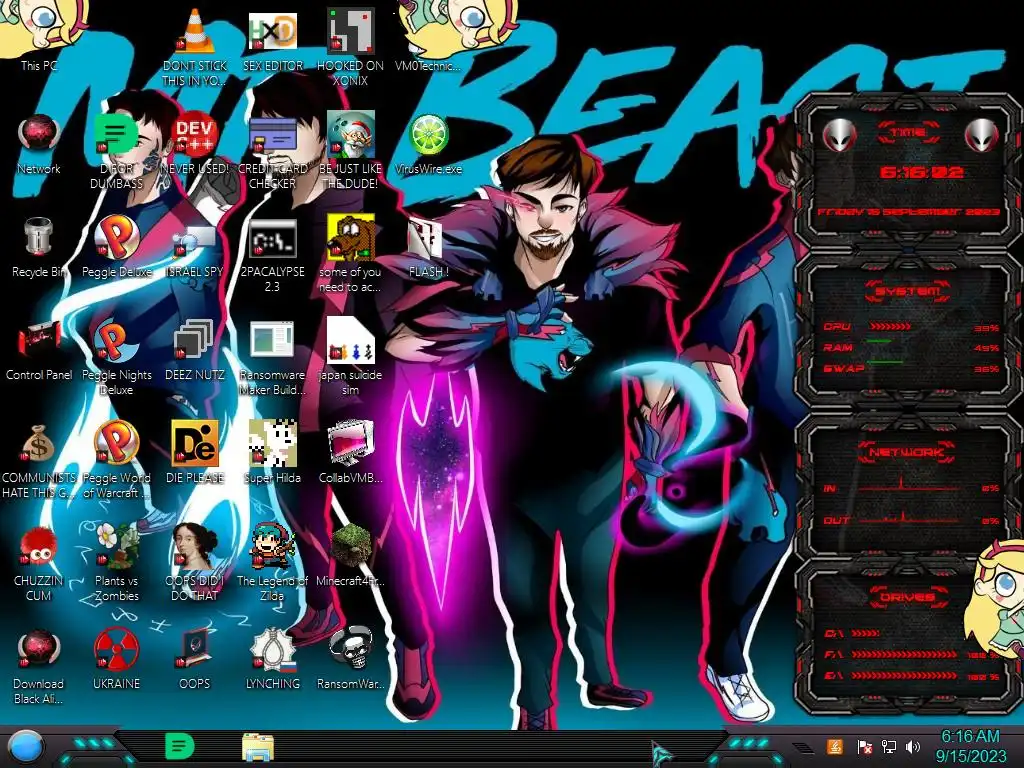Click the CPU usage row in System widget
This screenshot has width=1024, height=768.
tap(911, 327)
